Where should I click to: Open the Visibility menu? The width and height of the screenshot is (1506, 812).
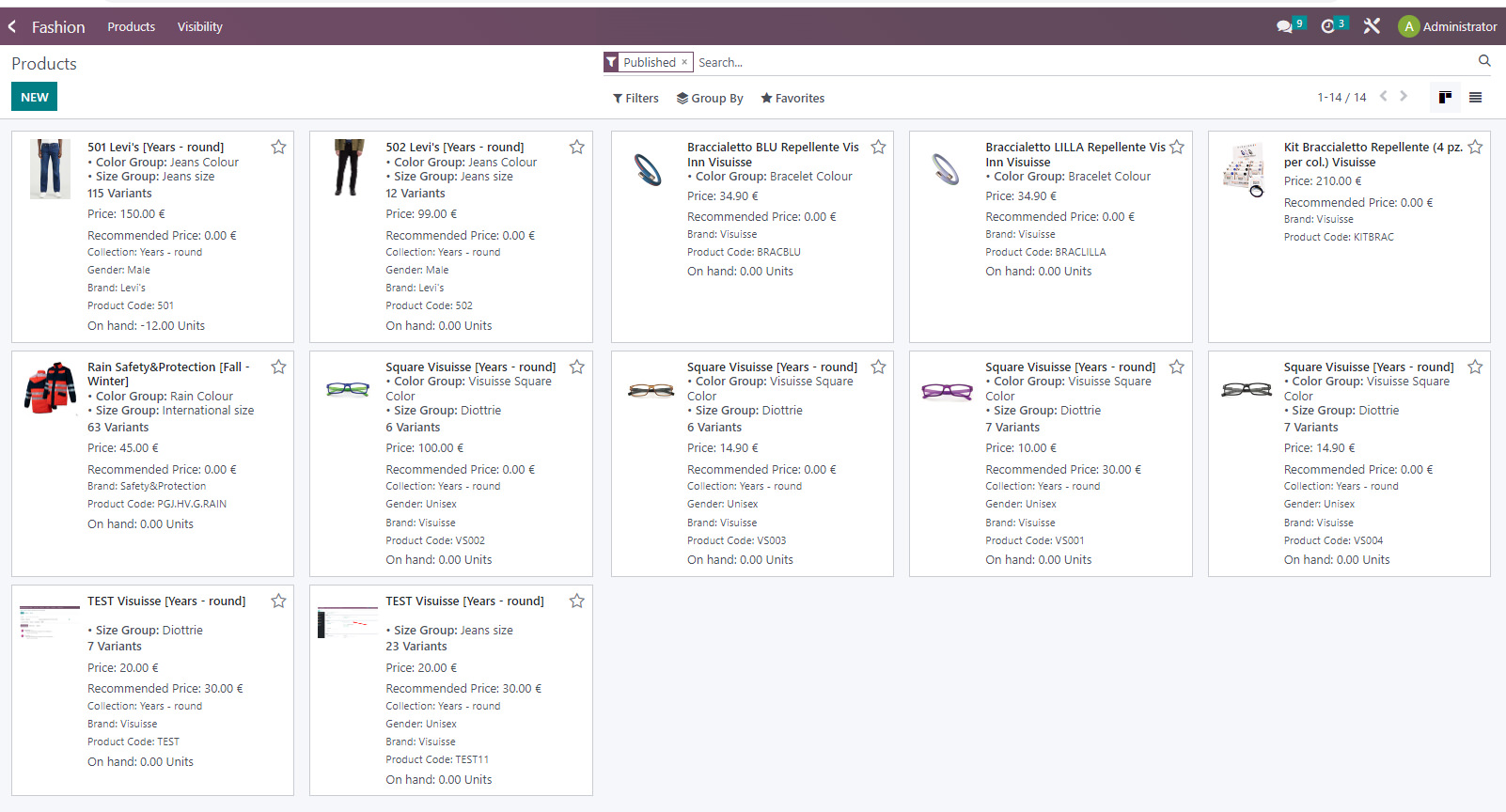point(199,27)
